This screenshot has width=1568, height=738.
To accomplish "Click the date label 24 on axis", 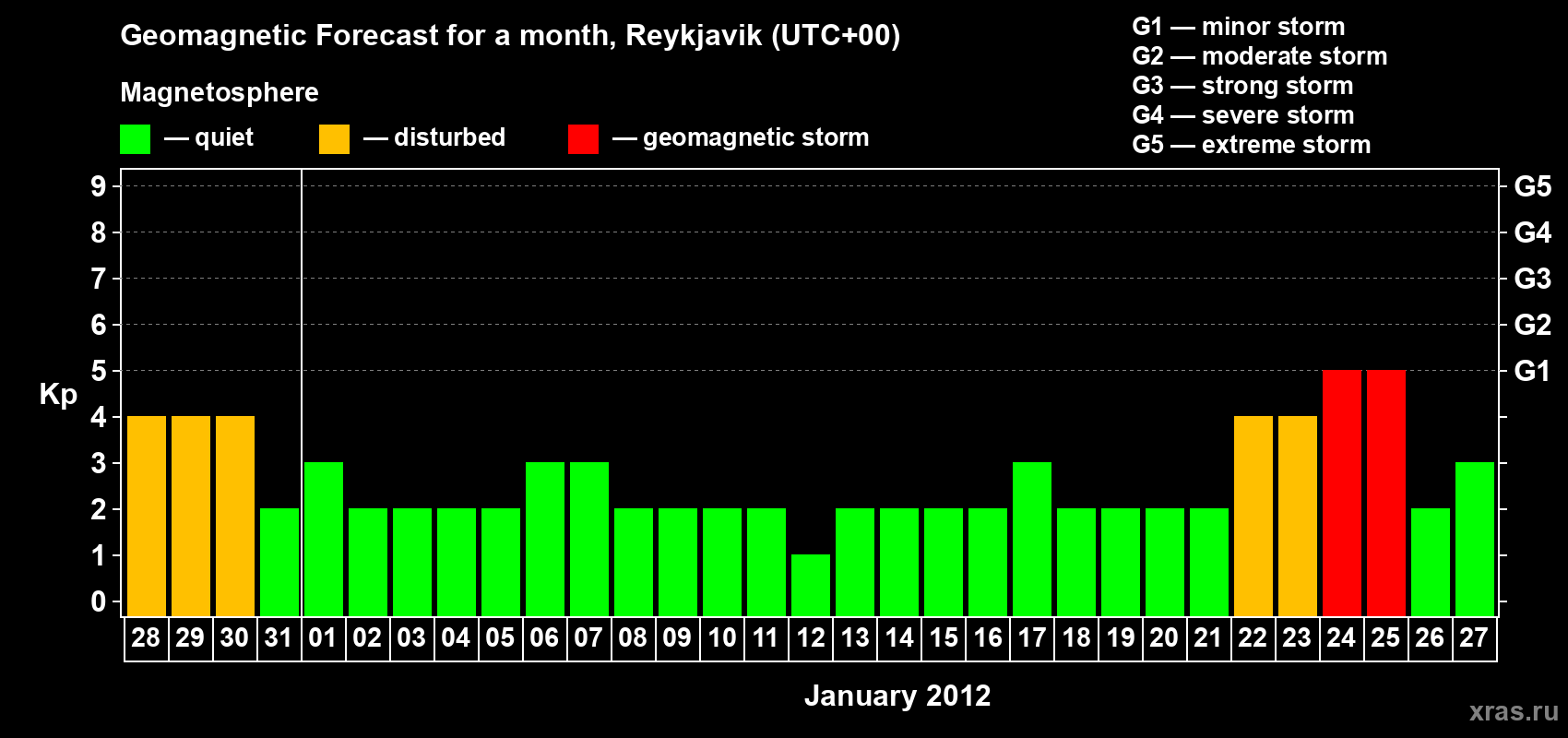I will [1341, 637].
